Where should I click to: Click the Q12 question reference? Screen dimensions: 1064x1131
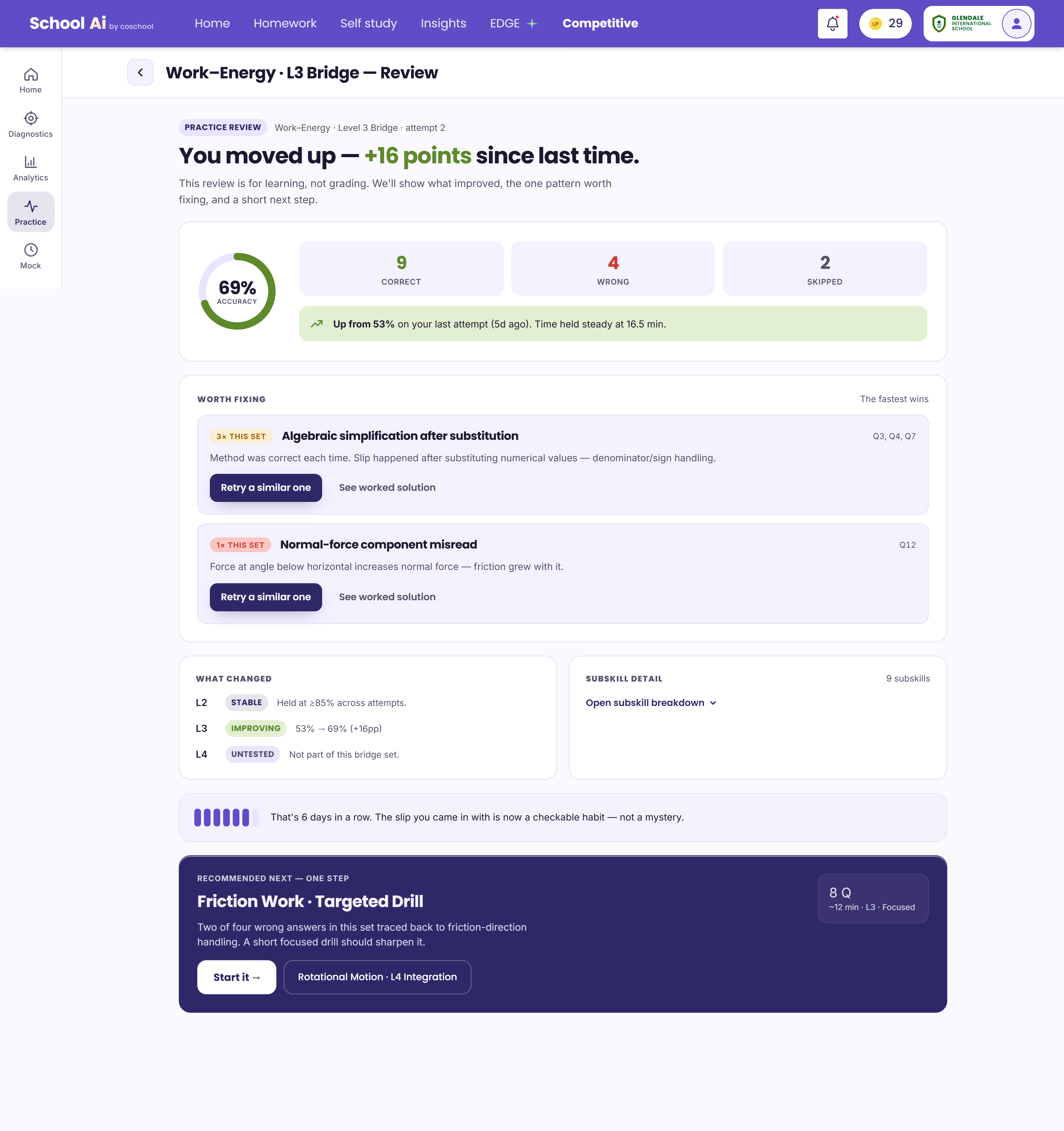tap(908, 545)
